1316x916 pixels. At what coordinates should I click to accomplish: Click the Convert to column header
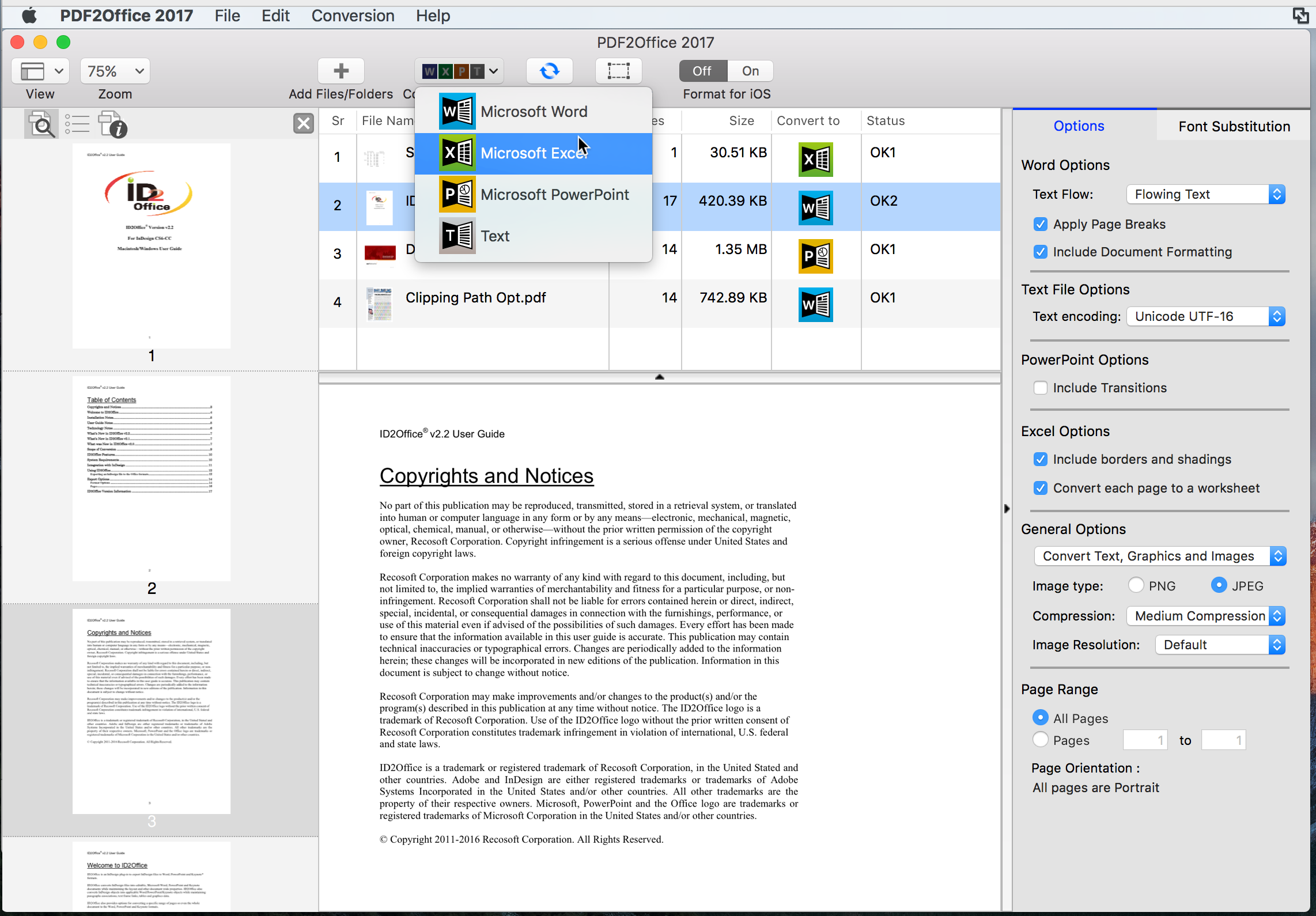click(808, 121)
